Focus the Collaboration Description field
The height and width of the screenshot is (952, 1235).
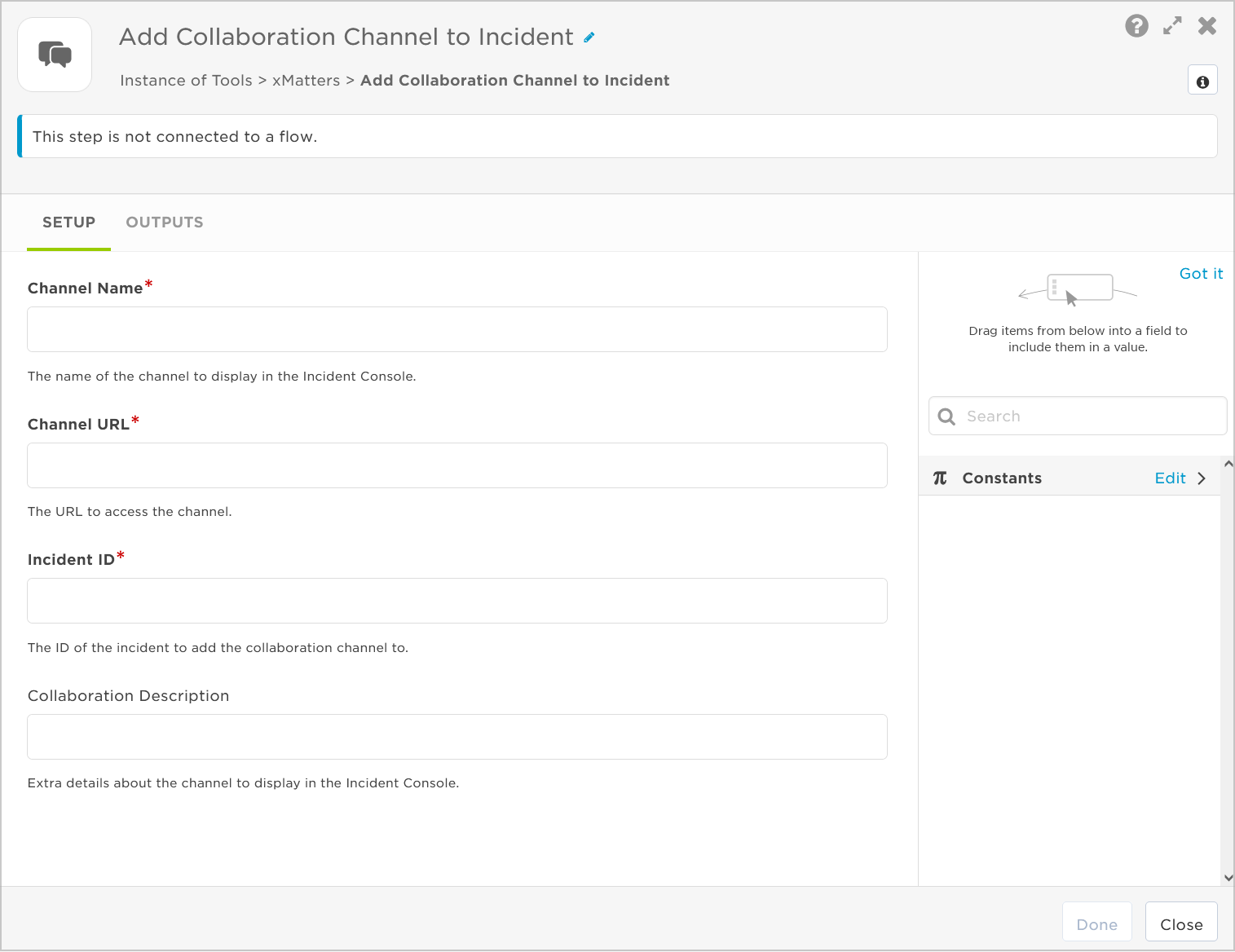(457, 737)
